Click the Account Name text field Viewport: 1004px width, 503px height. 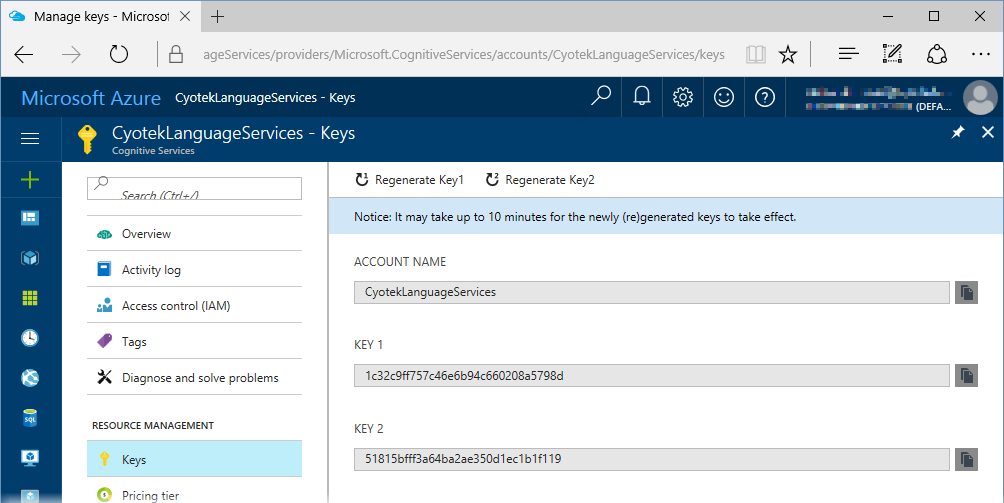pyautogui.click(x=651, y=292)
